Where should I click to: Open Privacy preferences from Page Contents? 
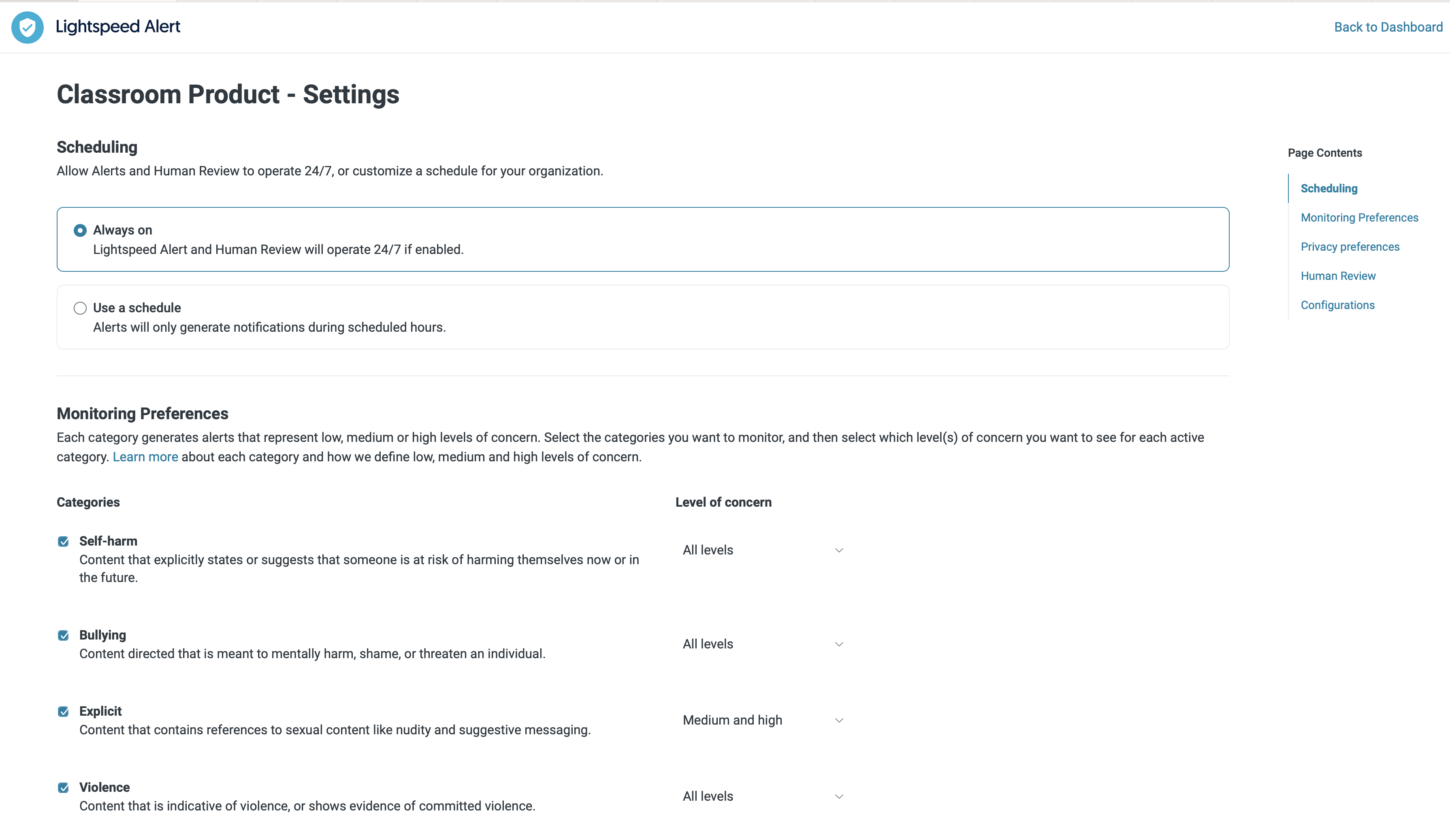tap(1350, 246)
